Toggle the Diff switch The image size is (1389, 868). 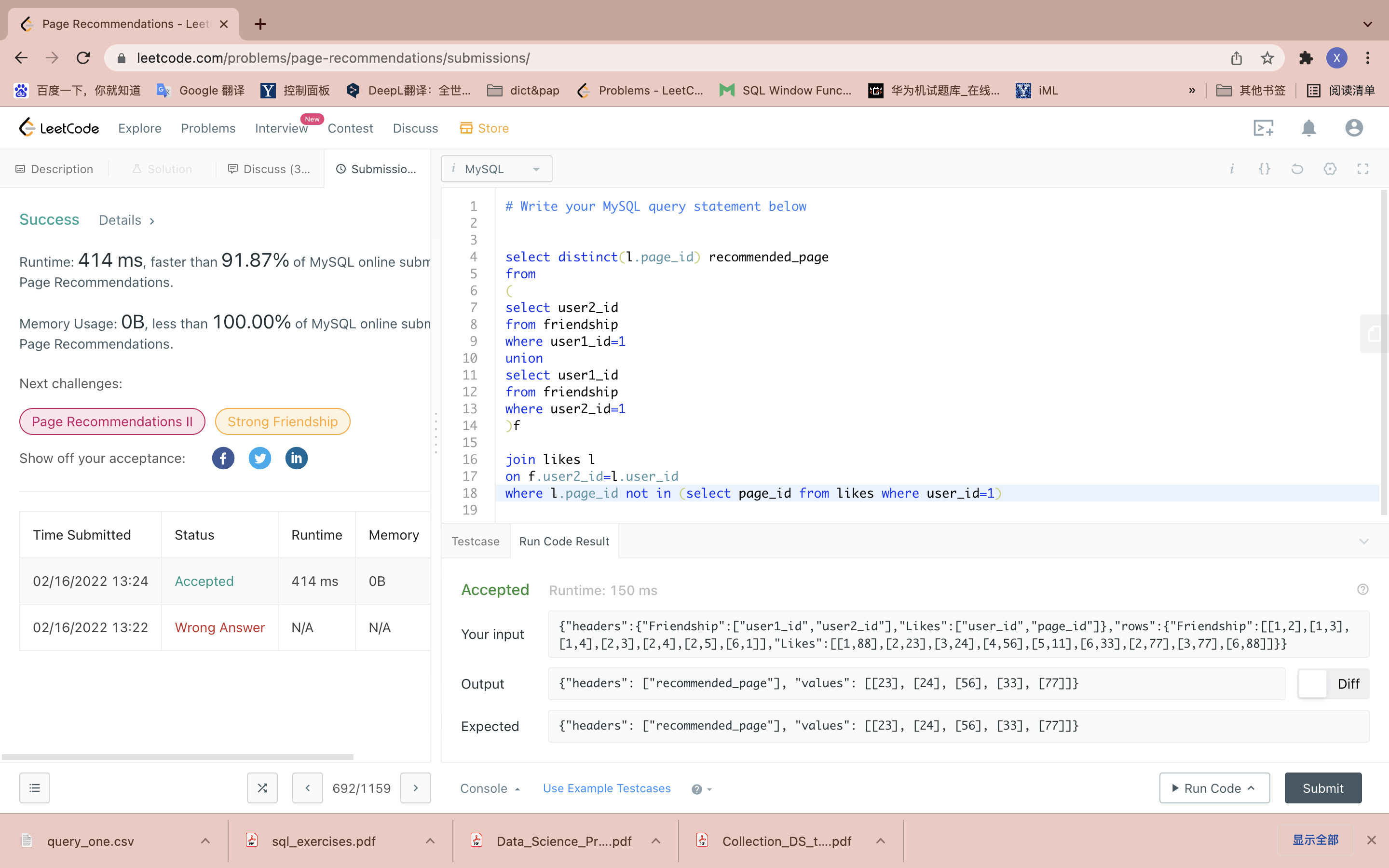pyautogui.click(x=1313, y=684)
